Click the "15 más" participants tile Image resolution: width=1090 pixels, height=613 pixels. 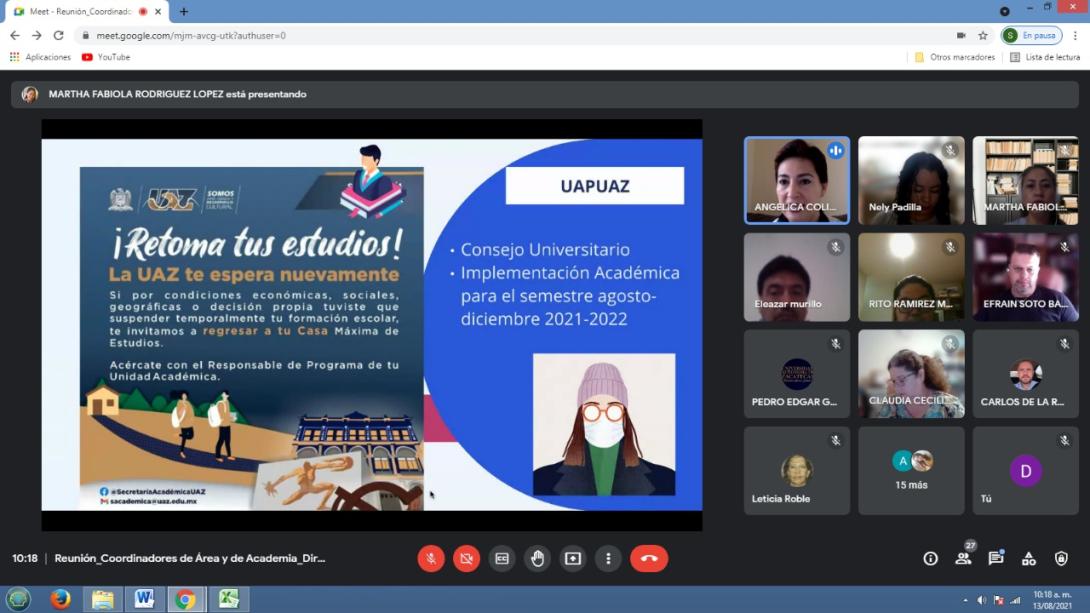[x=911, y=470]
